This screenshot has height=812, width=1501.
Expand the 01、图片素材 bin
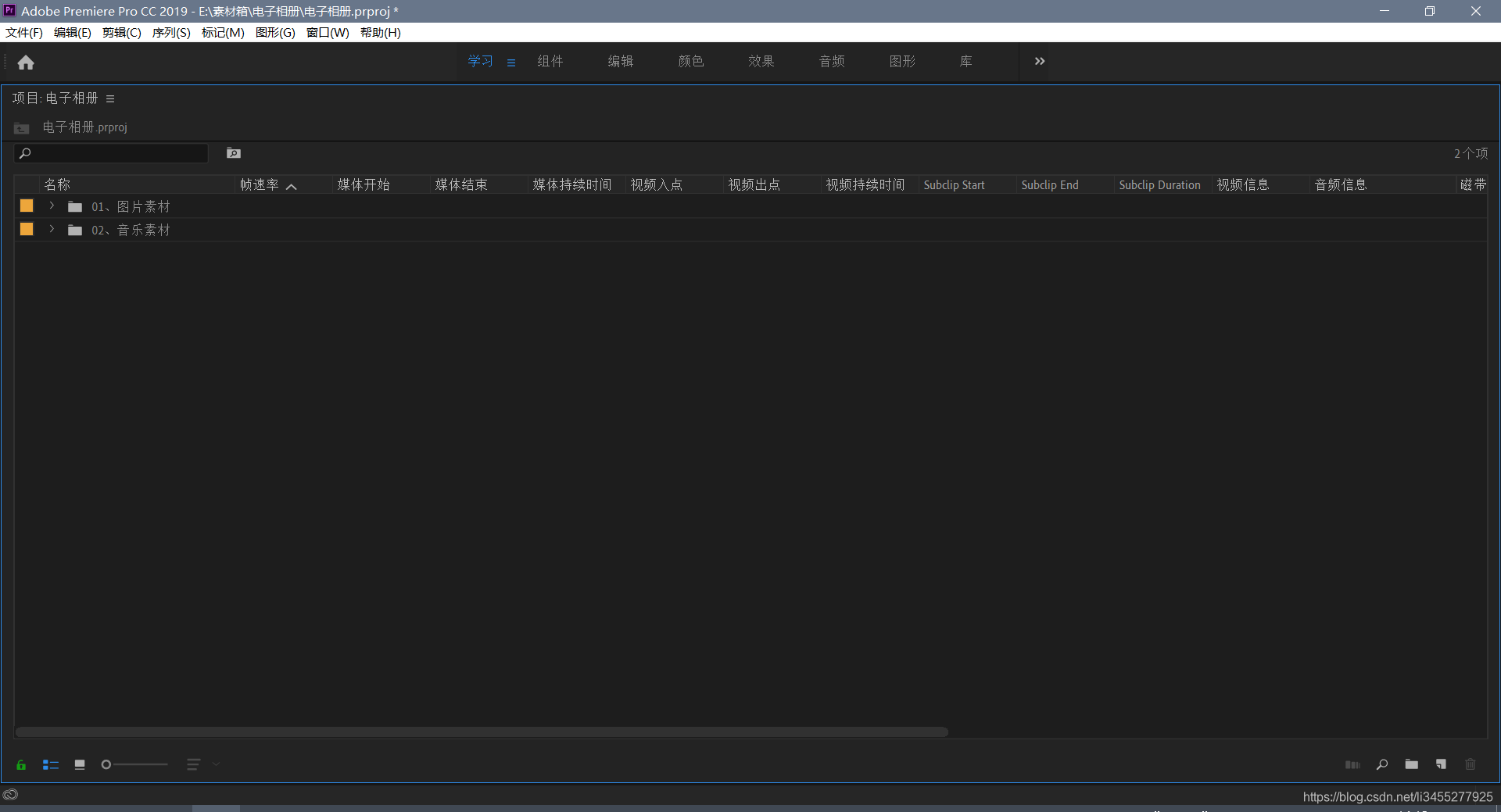click(52, 206)
